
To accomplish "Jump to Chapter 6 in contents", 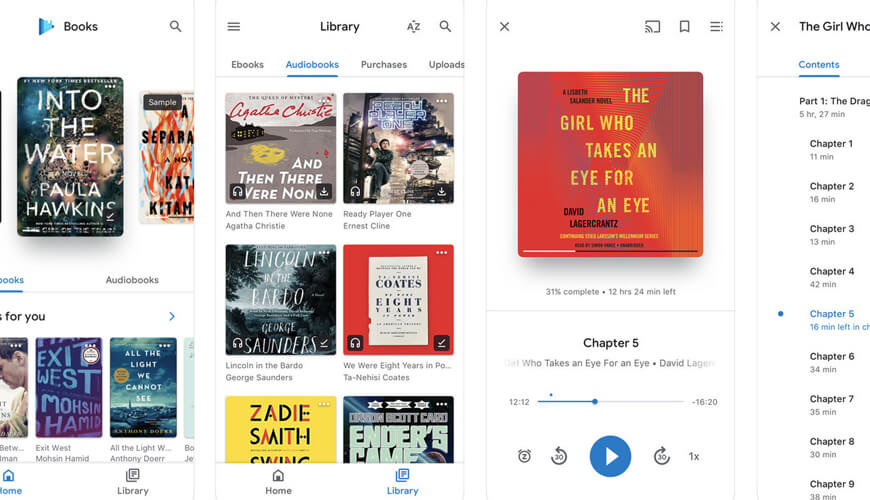I will 831,362.
